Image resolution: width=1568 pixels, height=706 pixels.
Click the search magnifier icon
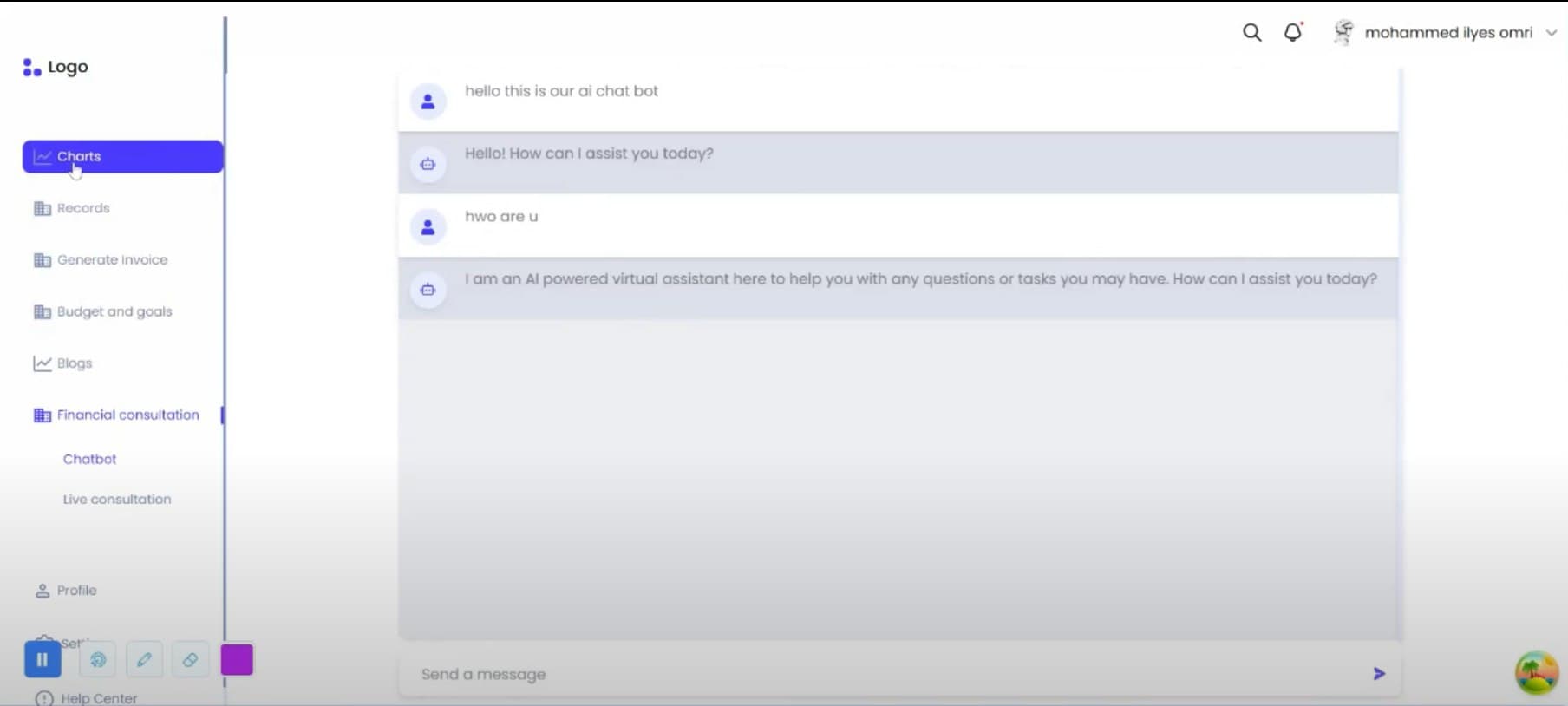tap(1251, 33)
